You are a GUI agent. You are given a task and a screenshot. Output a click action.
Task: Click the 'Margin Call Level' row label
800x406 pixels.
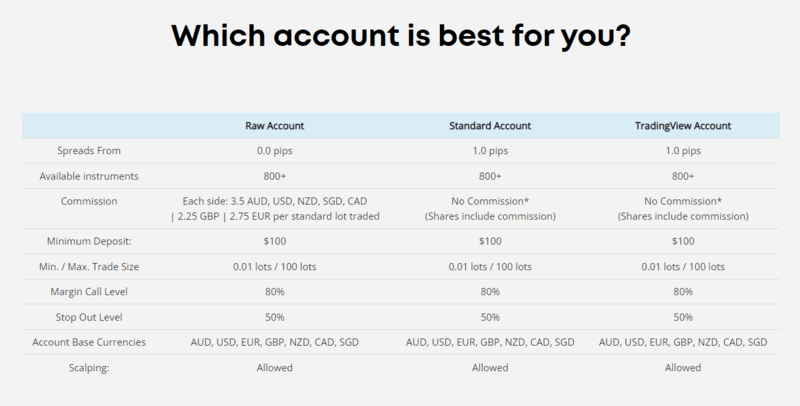(89, 291)
